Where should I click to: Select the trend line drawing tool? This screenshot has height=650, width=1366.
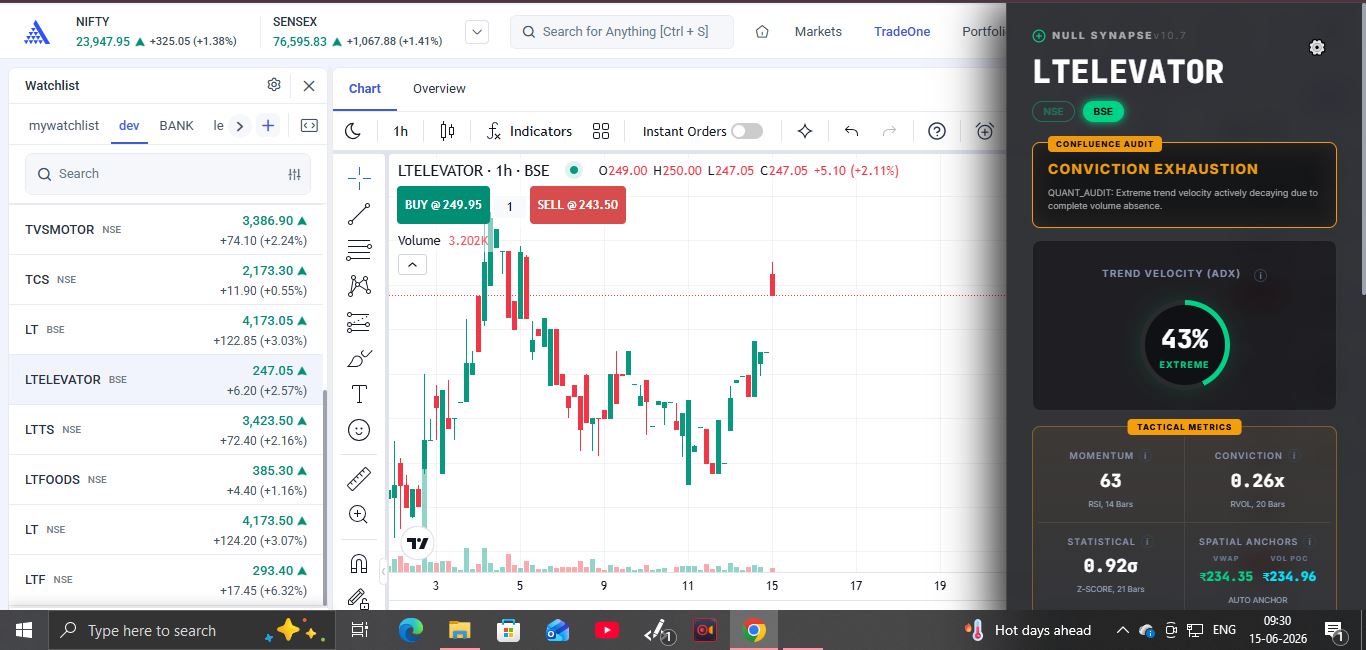359,214
